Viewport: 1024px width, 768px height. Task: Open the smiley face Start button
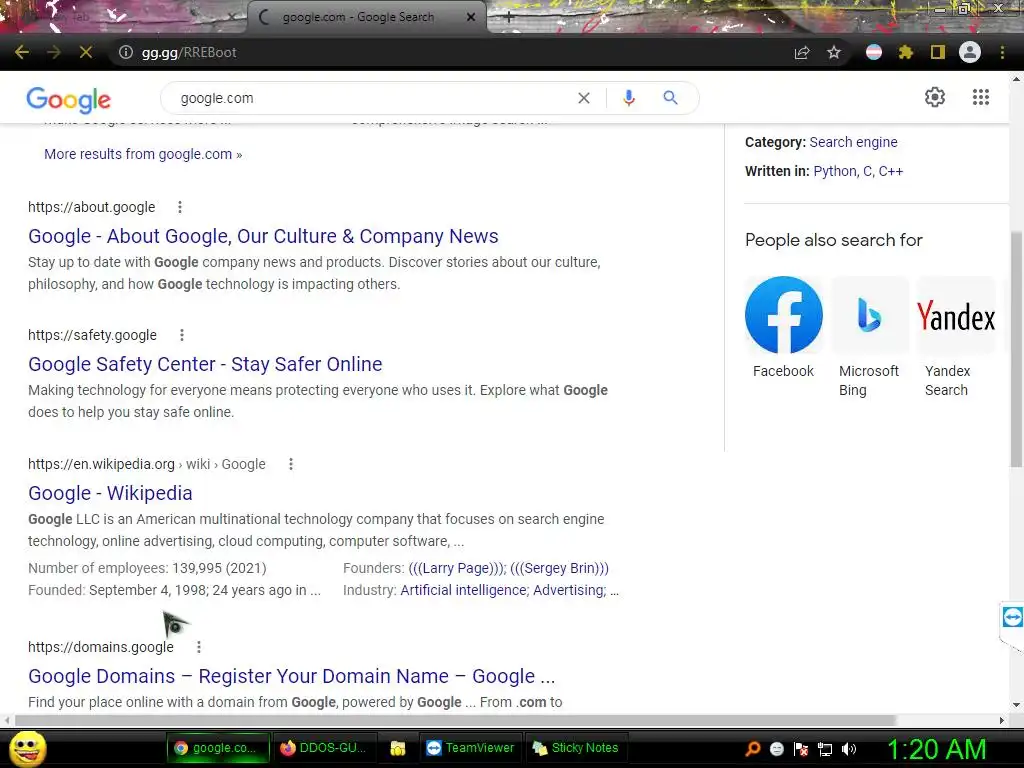point(27,748)
